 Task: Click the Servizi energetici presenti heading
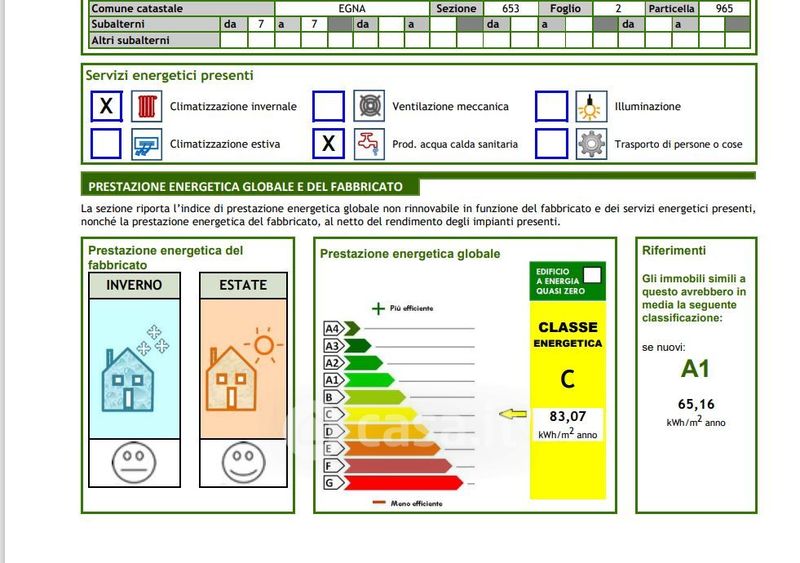click(x=169, y=76)
